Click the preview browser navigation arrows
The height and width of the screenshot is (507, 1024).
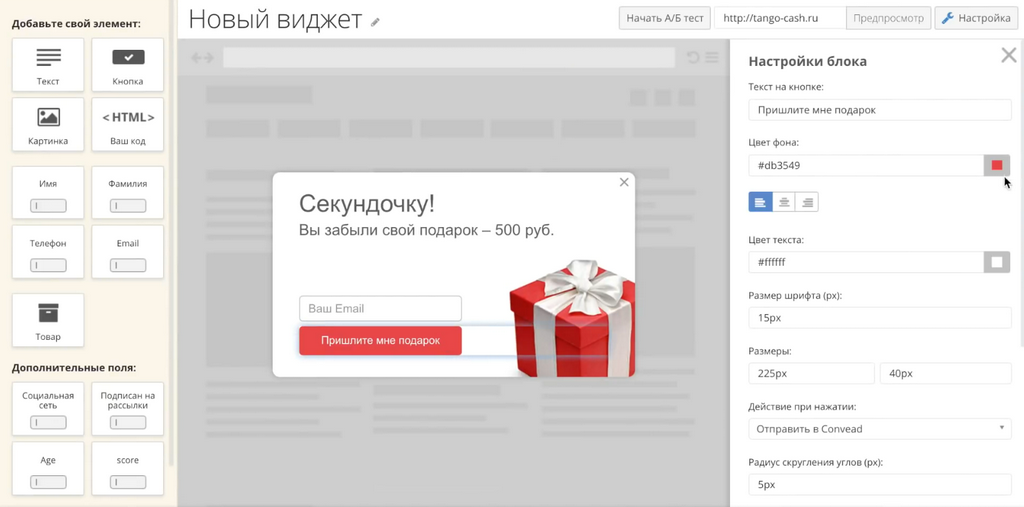tap(202, 58)
